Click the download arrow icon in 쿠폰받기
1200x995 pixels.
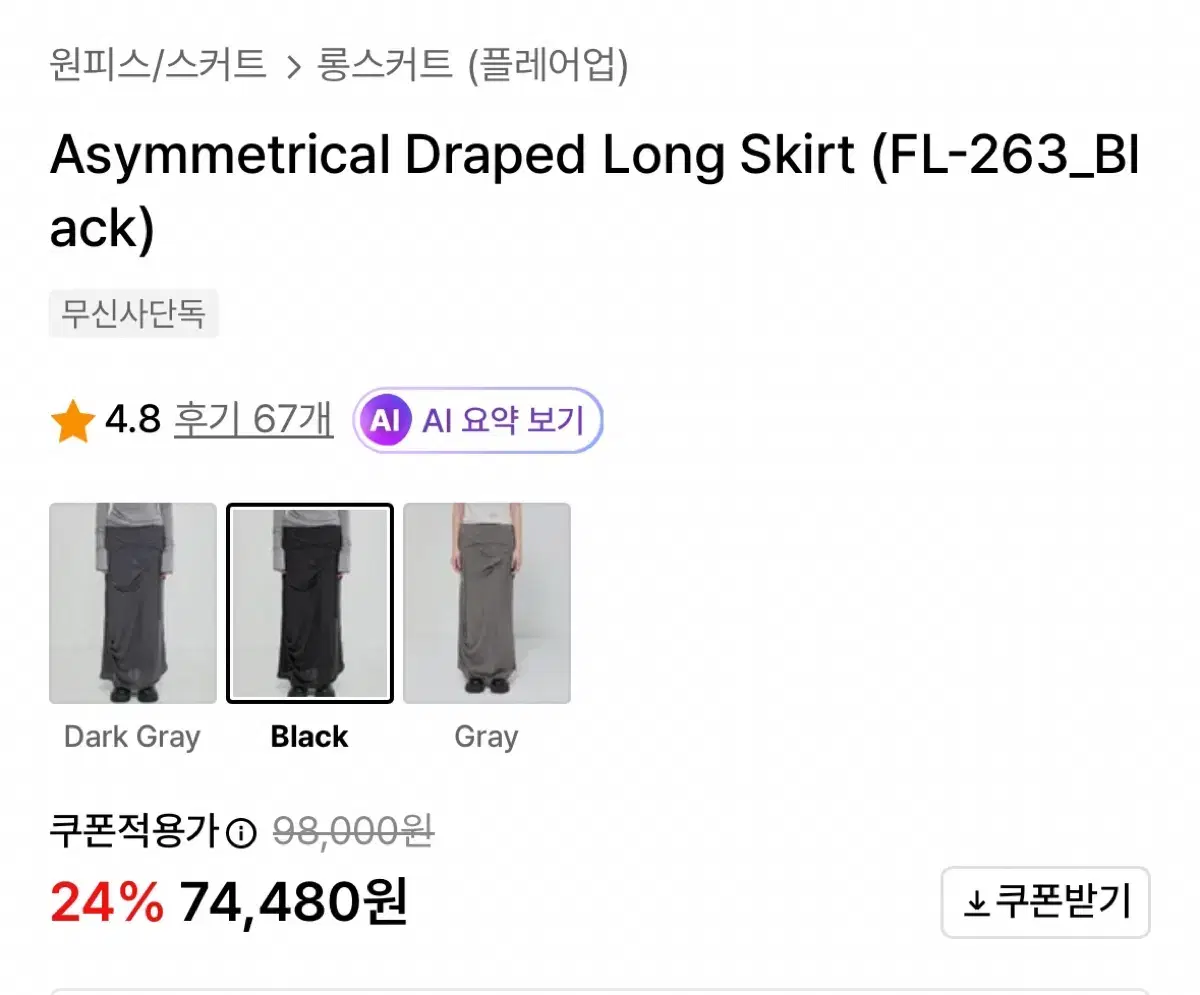976,905
